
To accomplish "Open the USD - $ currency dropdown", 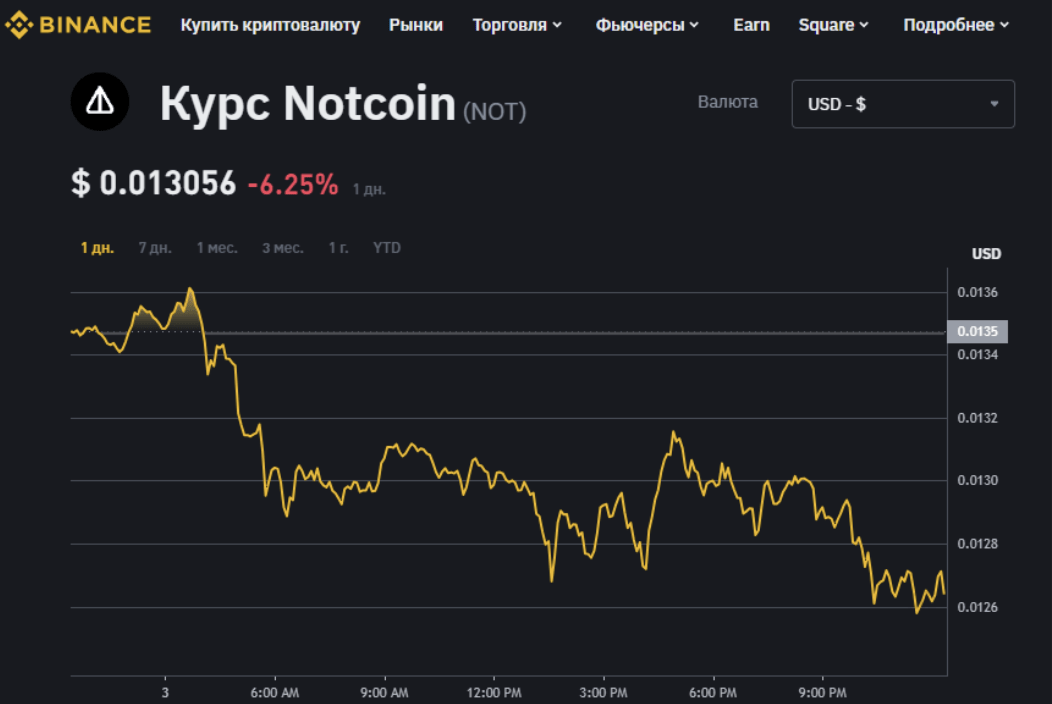I will 903,104.
